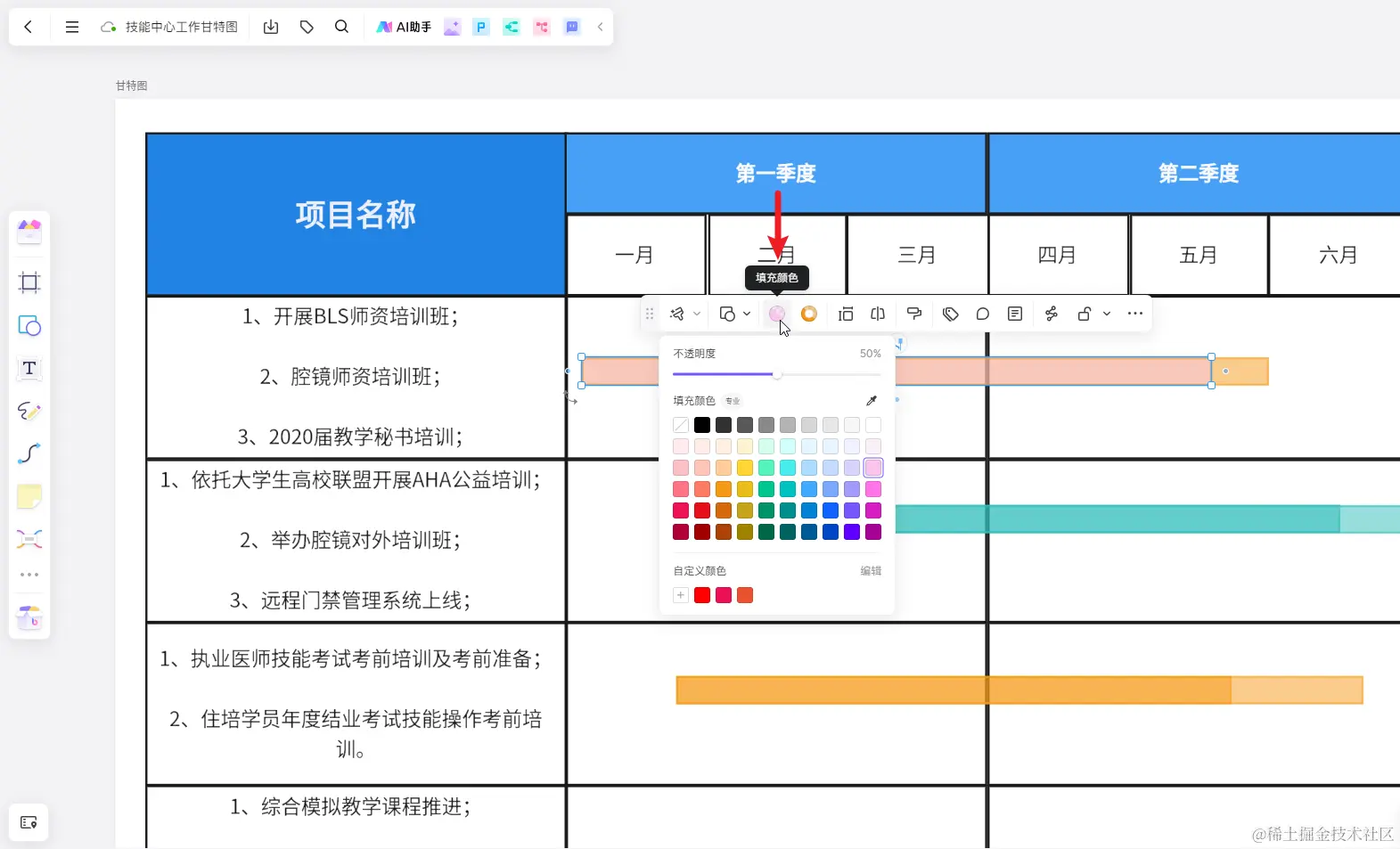Expand the shape type dropdown arrow

click(747, 314)
